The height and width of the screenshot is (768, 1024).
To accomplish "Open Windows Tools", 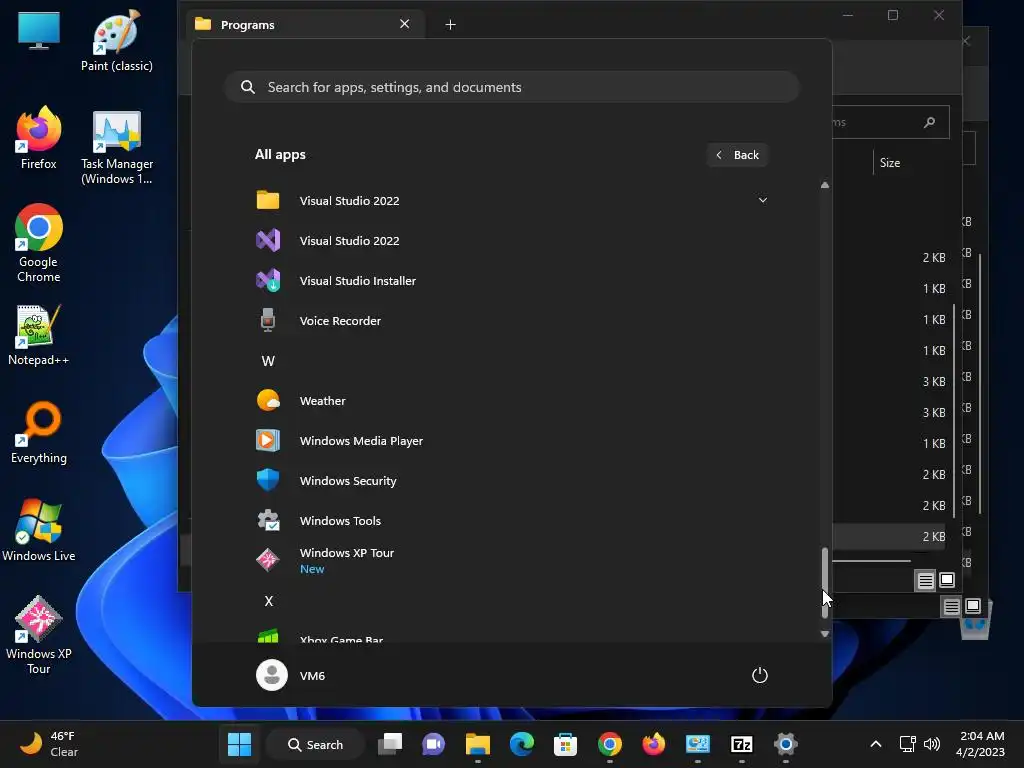I will point(512,520).
